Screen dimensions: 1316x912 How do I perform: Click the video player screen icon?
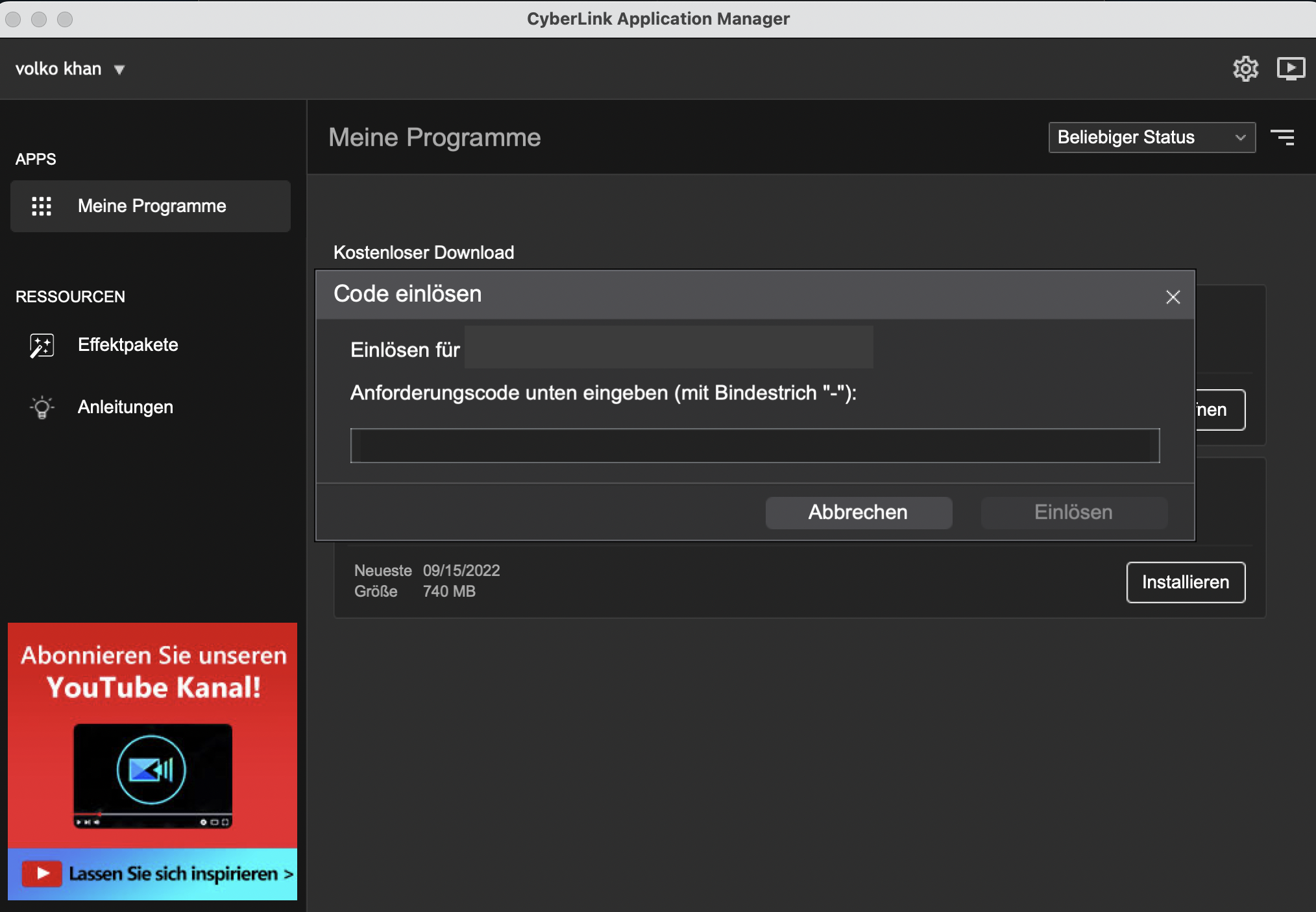1290,68
